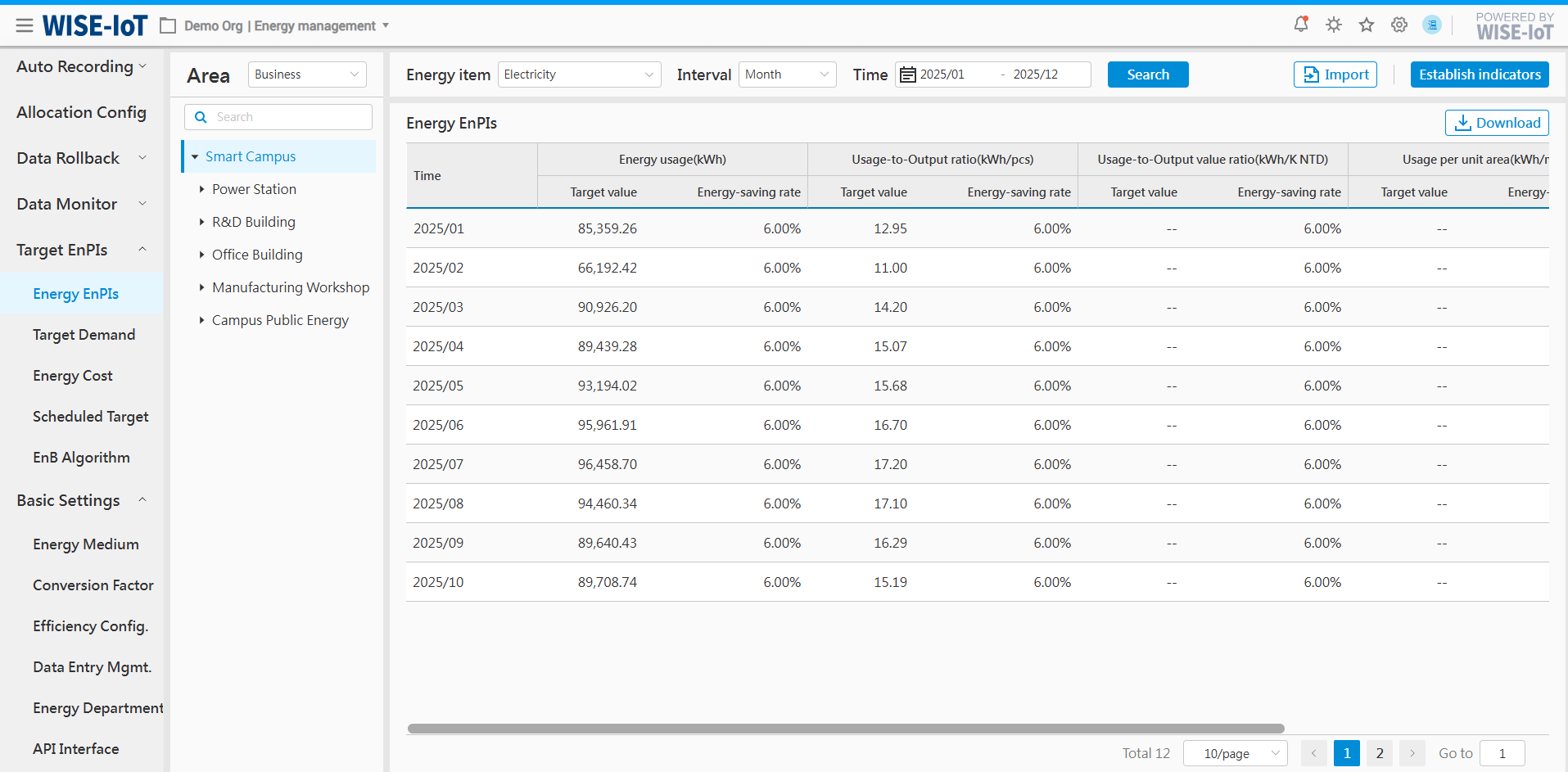1568x772 pixels.
Task: Open Target Demand in sidebar
Action: 84,335
